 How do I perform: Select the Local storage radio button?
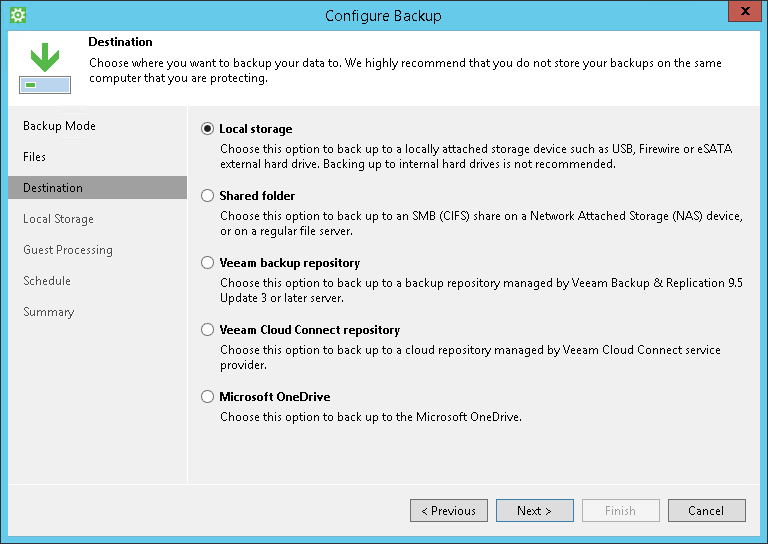208,129
